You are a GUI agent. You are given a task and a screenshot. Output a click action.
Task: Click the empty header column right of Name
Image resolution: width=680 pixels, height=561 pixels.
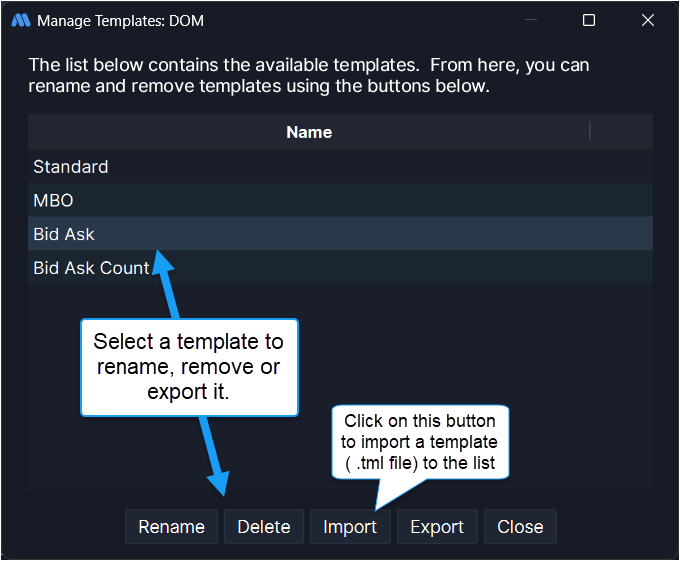click(x=621, y=132)
